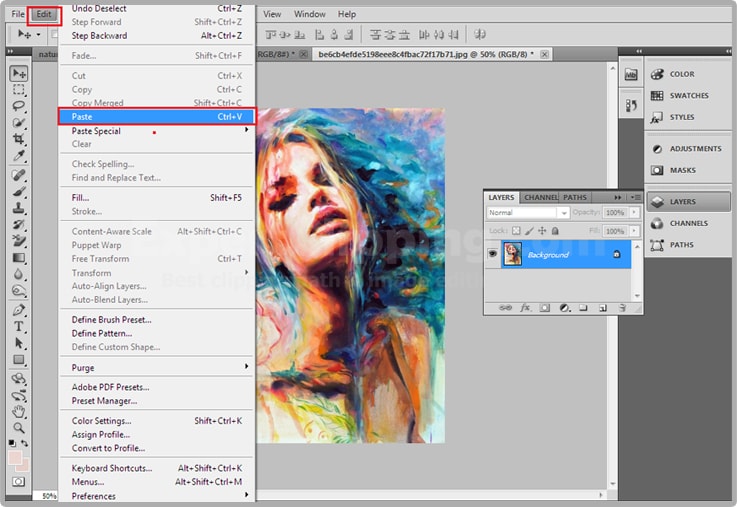Open the Layers panel options menu

[x=635, y=197]
